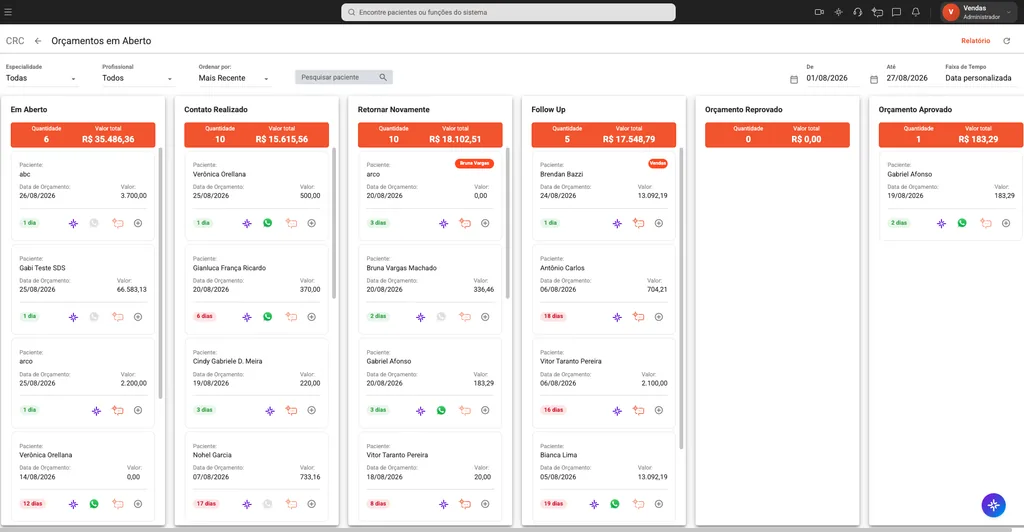Click the 17 dias badge on Nohel Garcia card
This screenshot has height=532, width=1024.
click(206, 503)
